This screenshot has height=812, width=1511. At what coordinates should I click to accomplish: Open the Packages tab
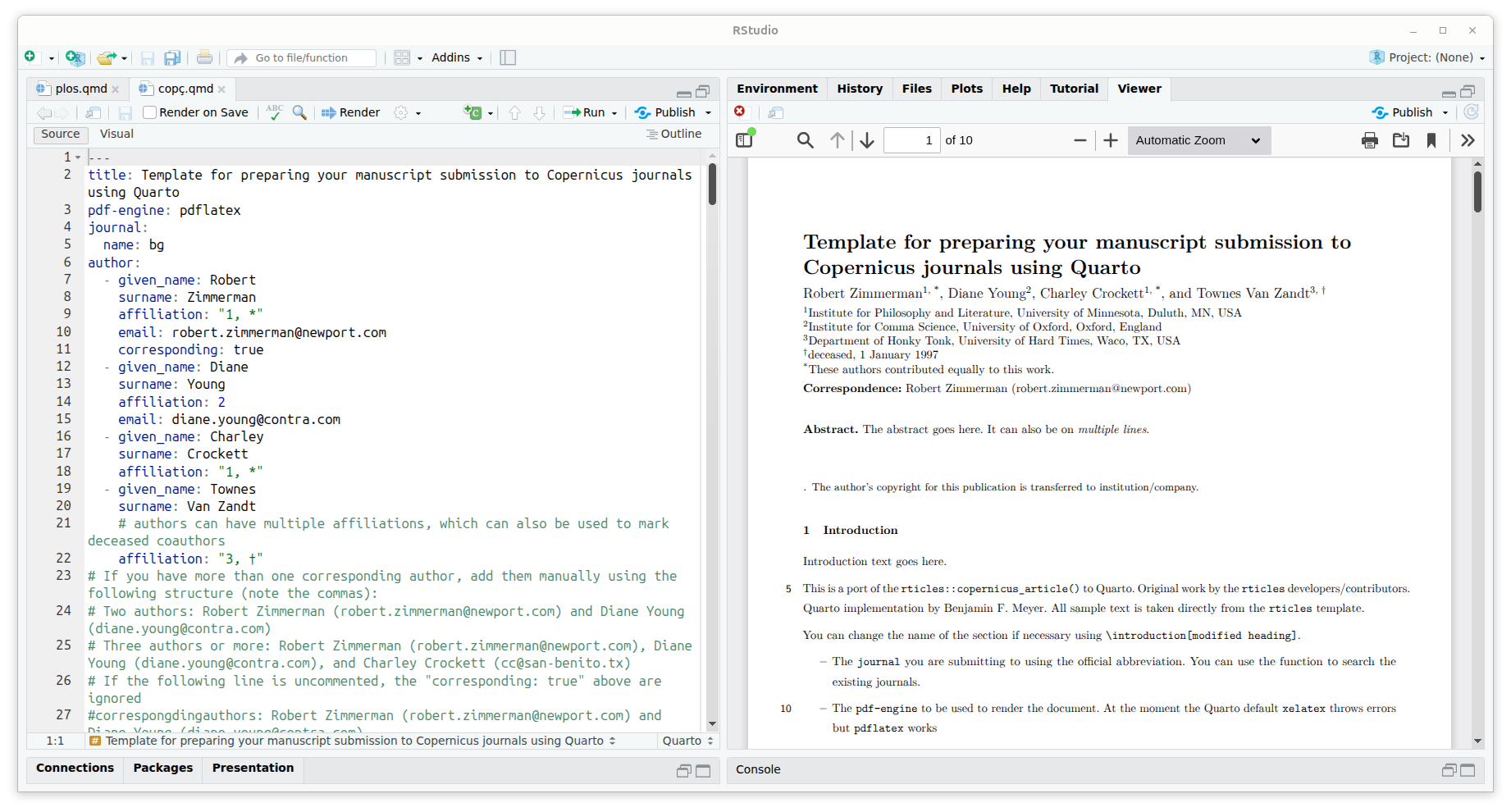(162, 768)
